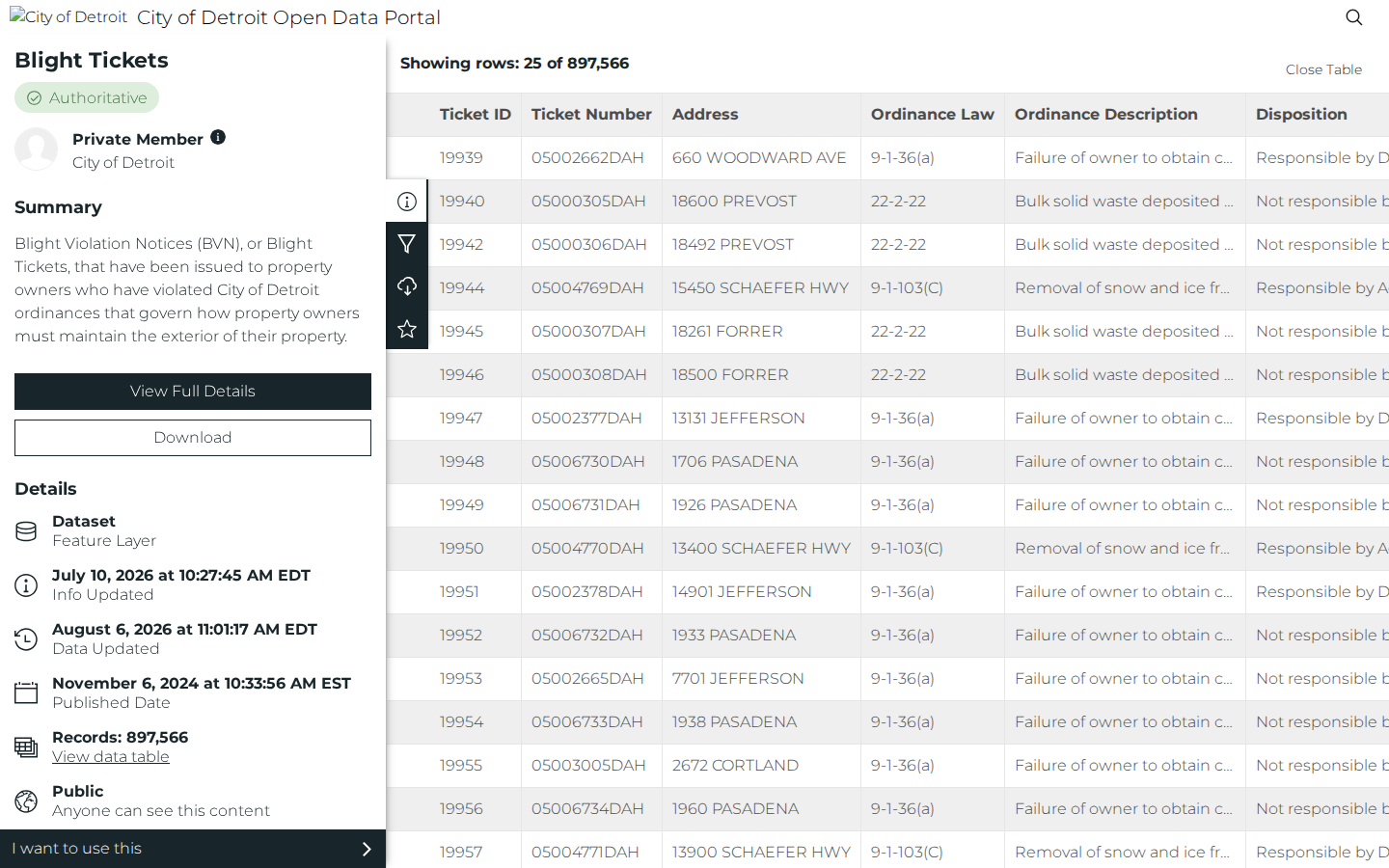The width and height of the screenshot is (1389, 868).
Task: Favorite dataset with the star icon
Action: 407,329
